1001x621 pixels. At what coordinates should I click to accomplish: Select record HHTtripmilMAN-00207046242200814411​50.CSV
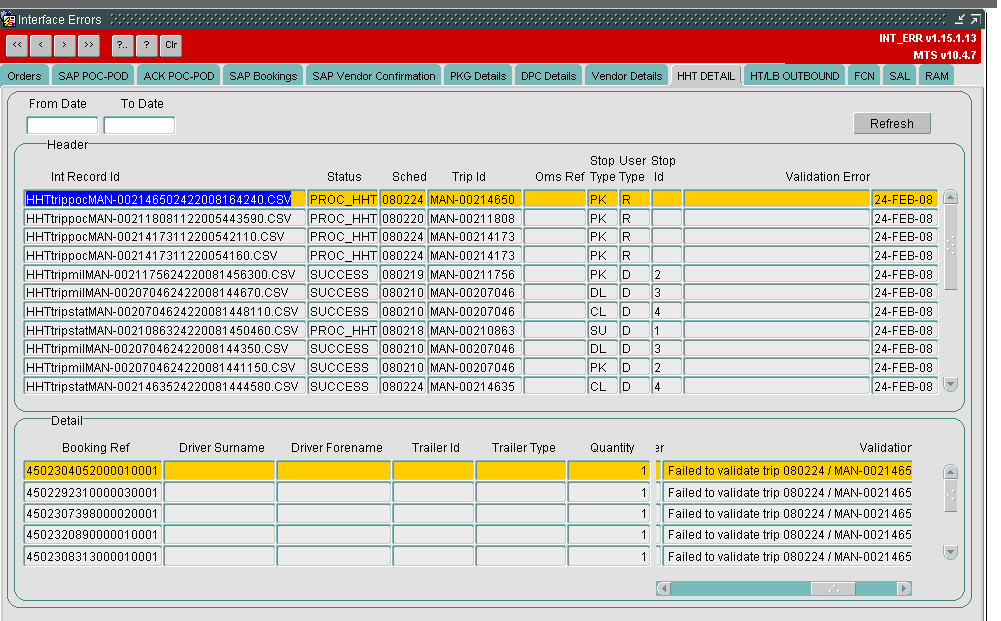click(x=165, y=368)
